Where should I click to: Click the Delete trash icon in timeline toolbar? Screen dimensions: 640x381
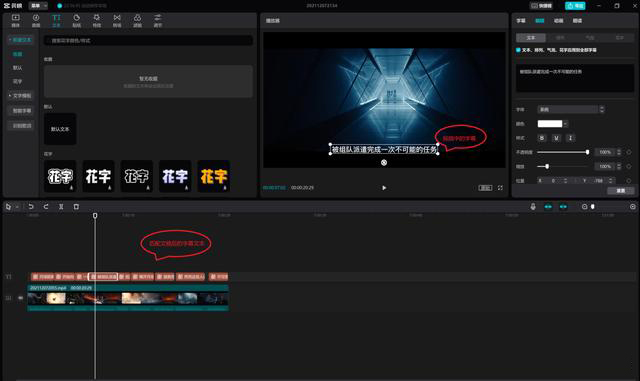coord(76,207)
